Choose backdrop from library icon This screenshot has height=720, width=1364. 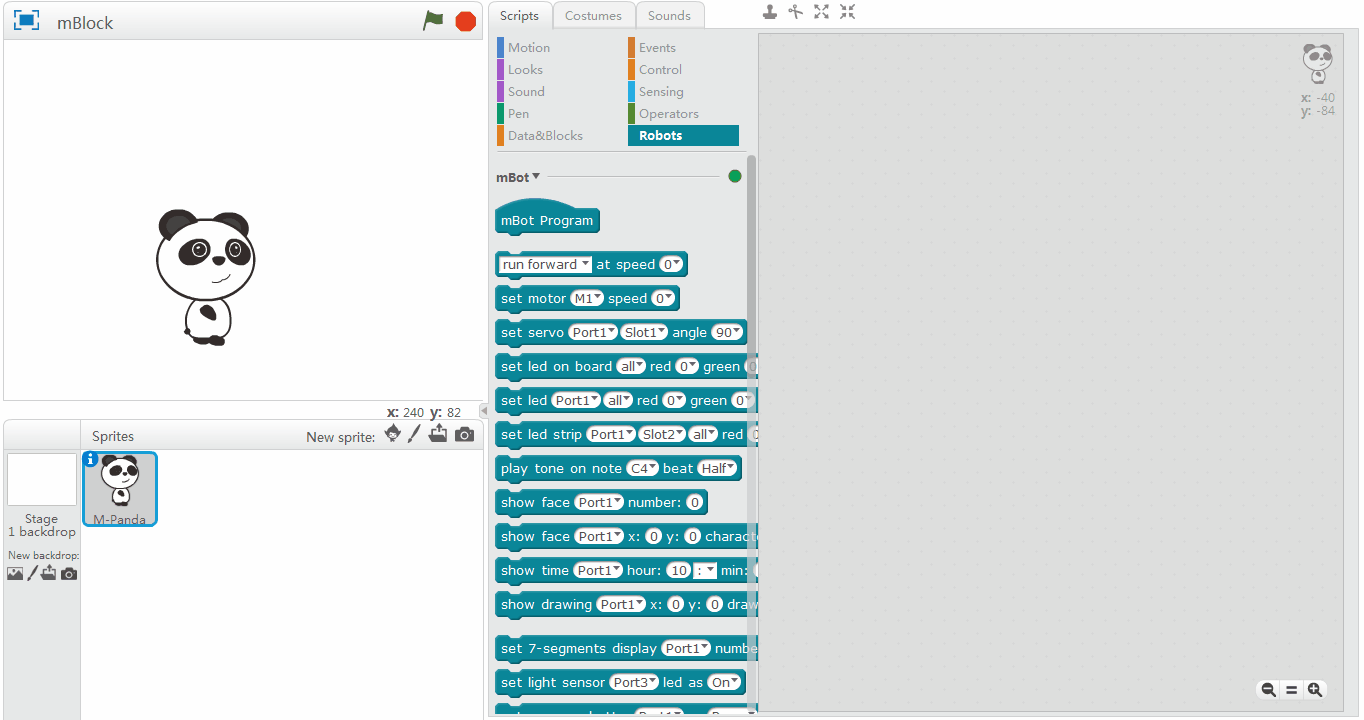coord(15,574)
